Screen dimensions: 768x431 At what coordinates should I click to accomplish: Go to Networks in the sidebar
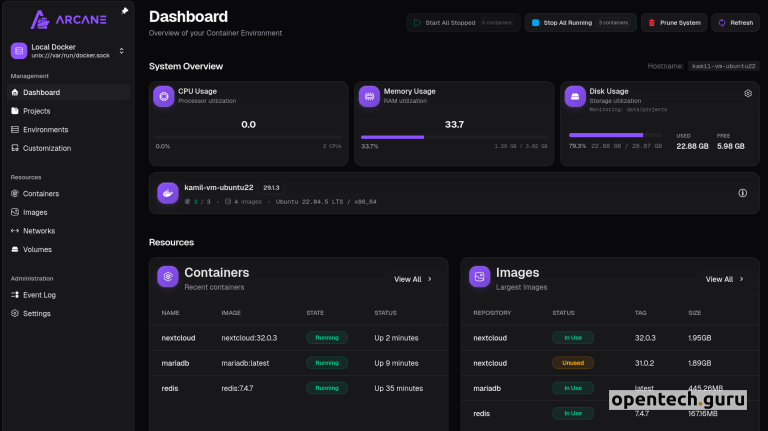coord(39,230)
